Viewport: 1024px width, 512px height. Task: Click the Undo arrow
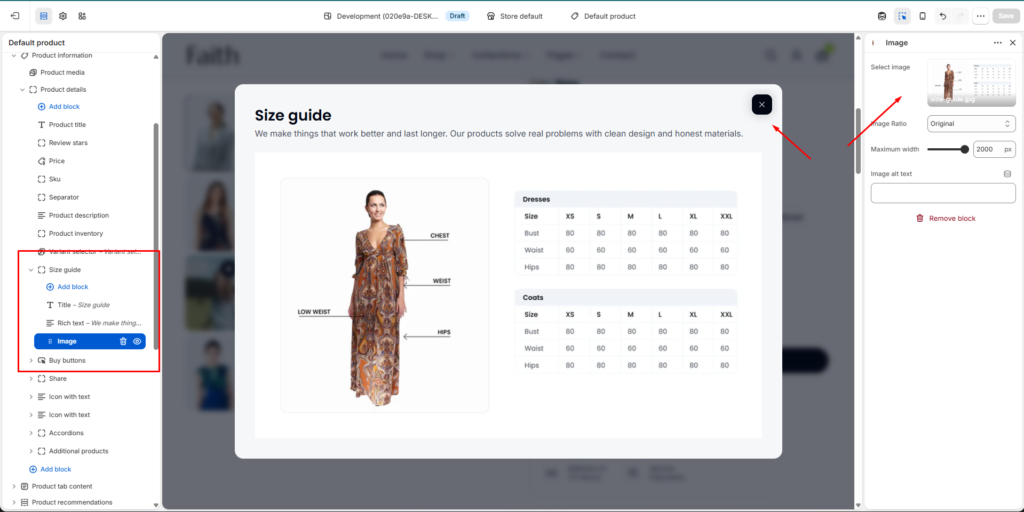[942, 16]
